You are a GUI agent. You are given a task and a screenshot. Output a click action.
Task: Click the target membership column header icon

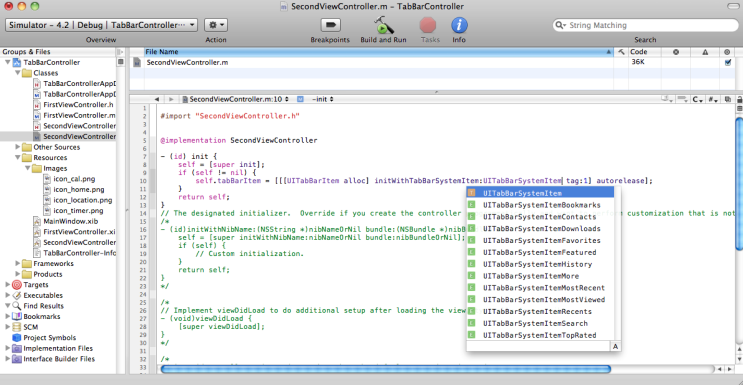[728, 52]
